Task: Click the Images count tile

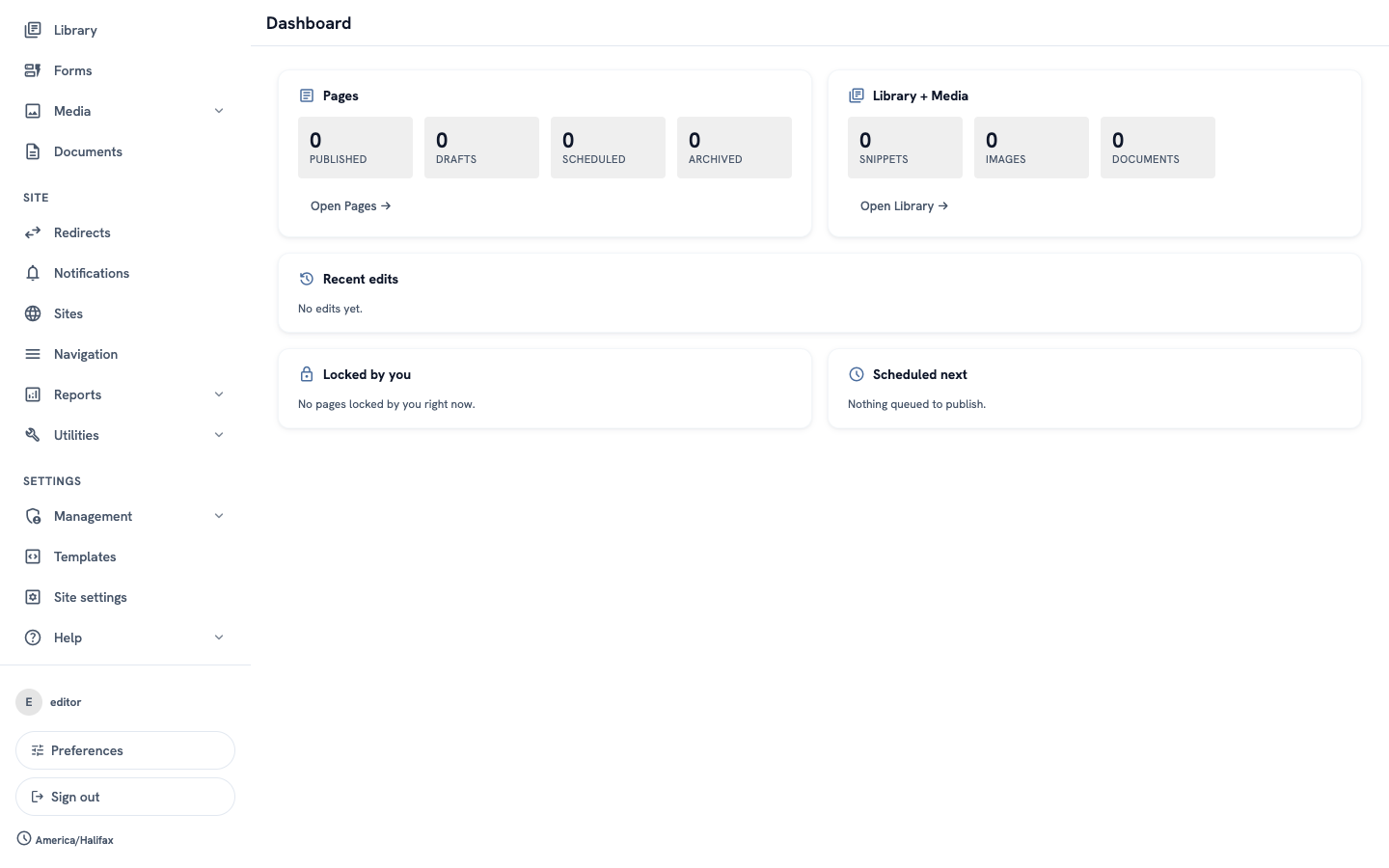Action: [x=1031, y=148]
